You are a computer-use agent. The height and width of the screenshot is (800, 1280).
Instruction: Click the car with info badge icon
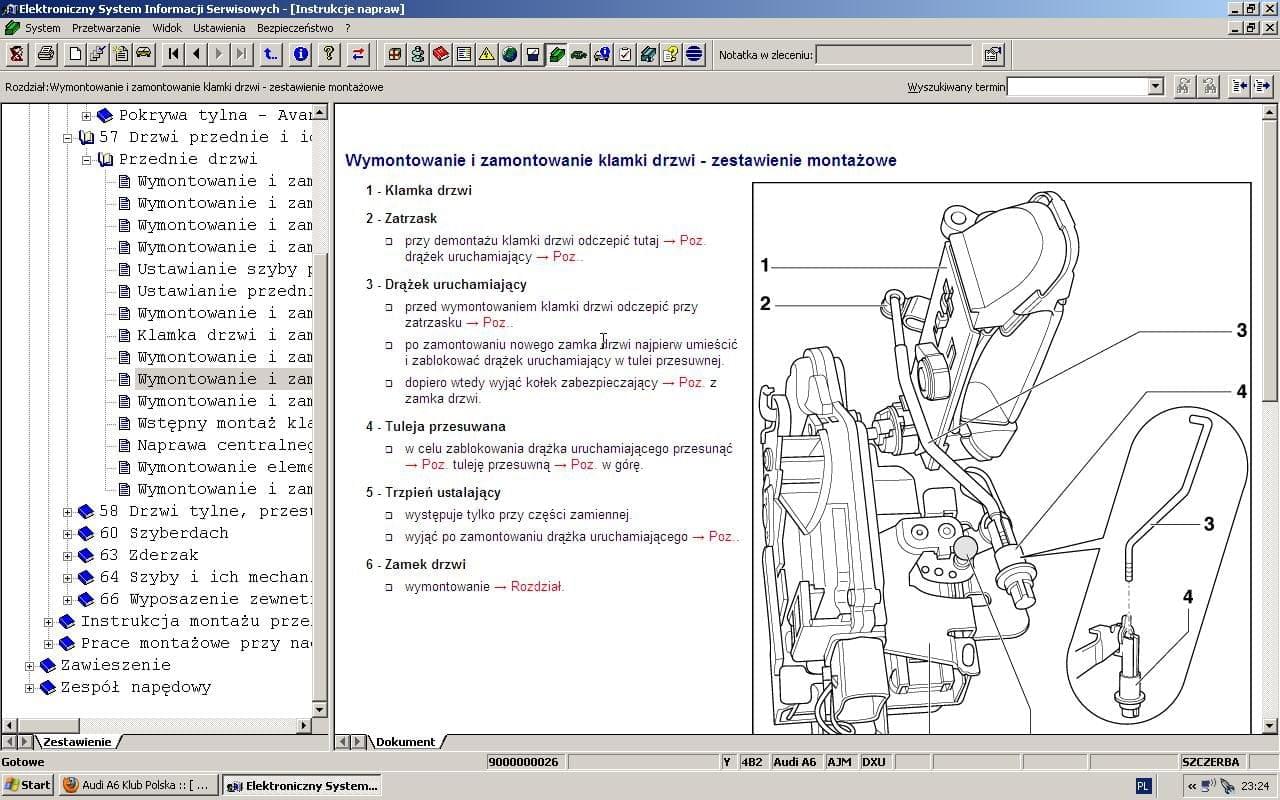[602, 54]
